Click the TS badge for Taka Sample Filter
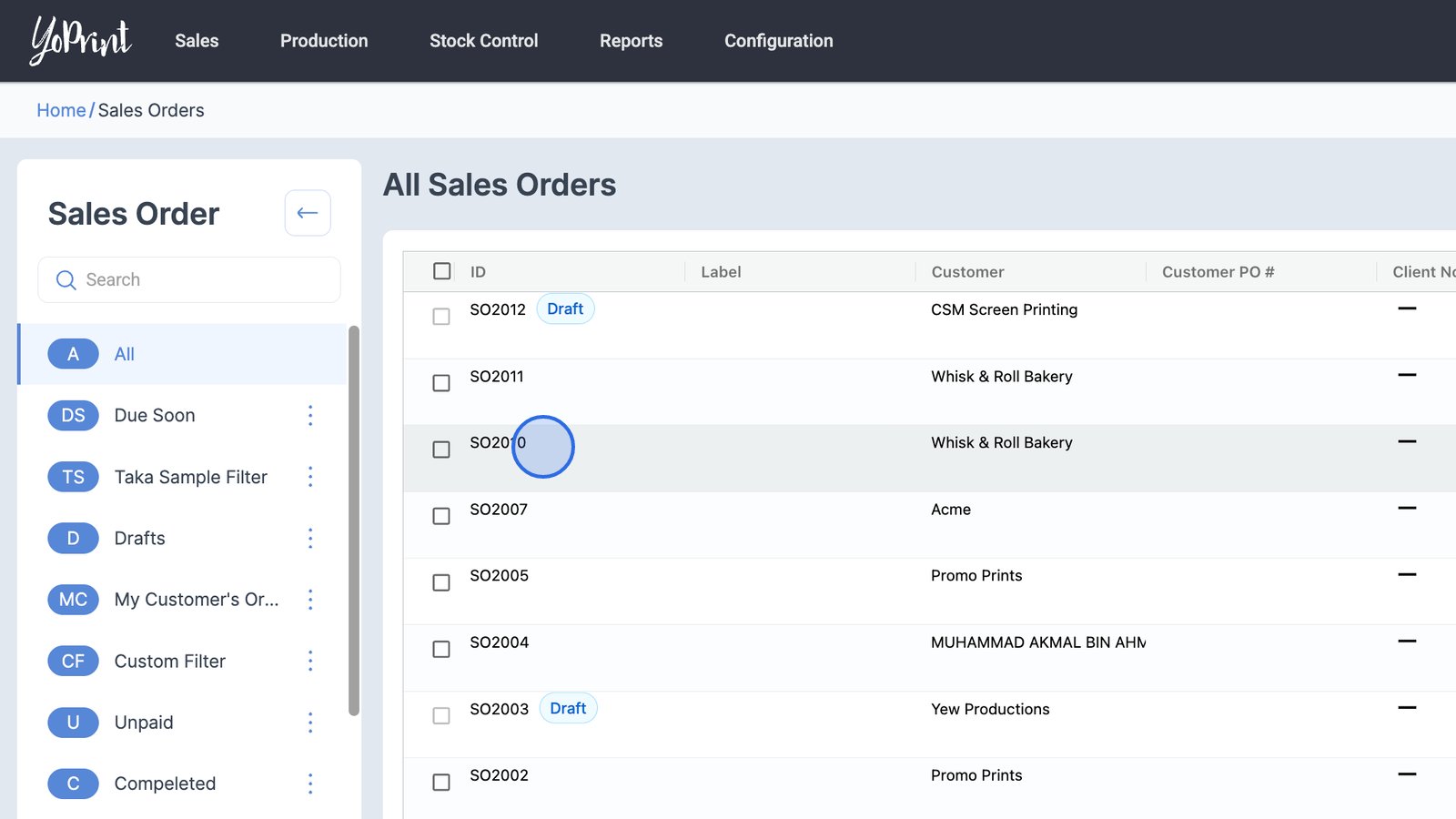Image resolution: width=1456 pixels, height=819 pixels. (x=73, y=477)
